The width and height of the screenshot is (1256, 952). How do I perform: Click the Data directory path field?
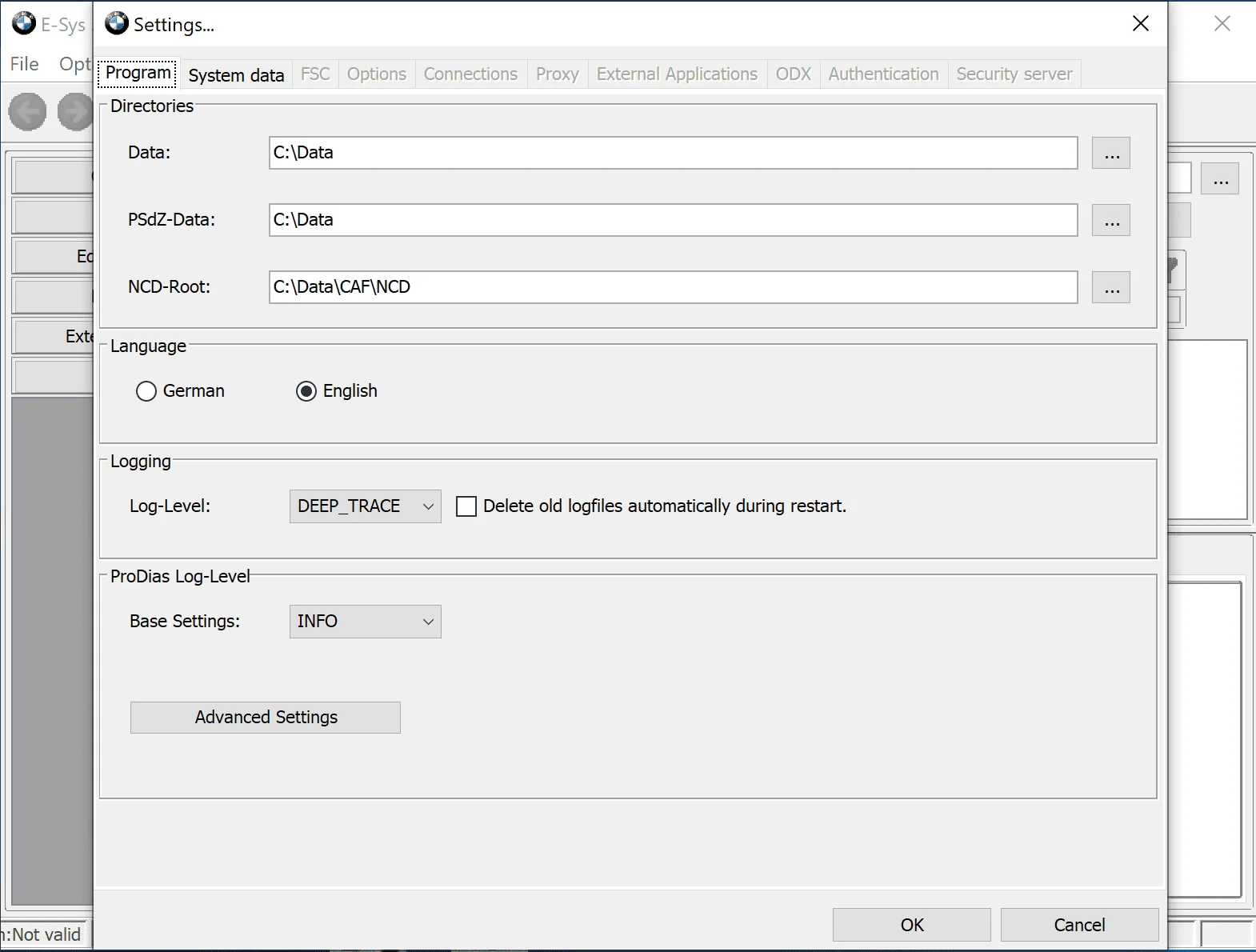point(674,153)
